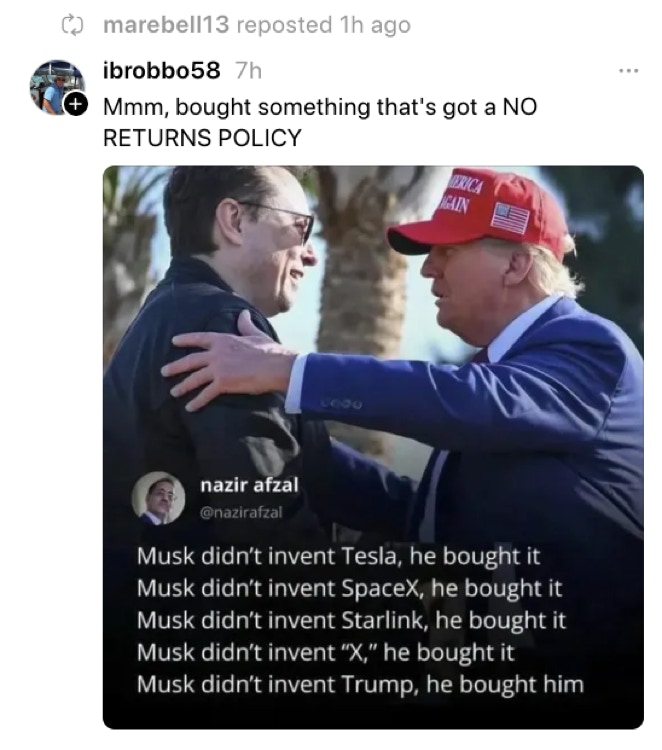Click the @nazirafzal handle
662x750 pixels.
click(x=241, y=512)
